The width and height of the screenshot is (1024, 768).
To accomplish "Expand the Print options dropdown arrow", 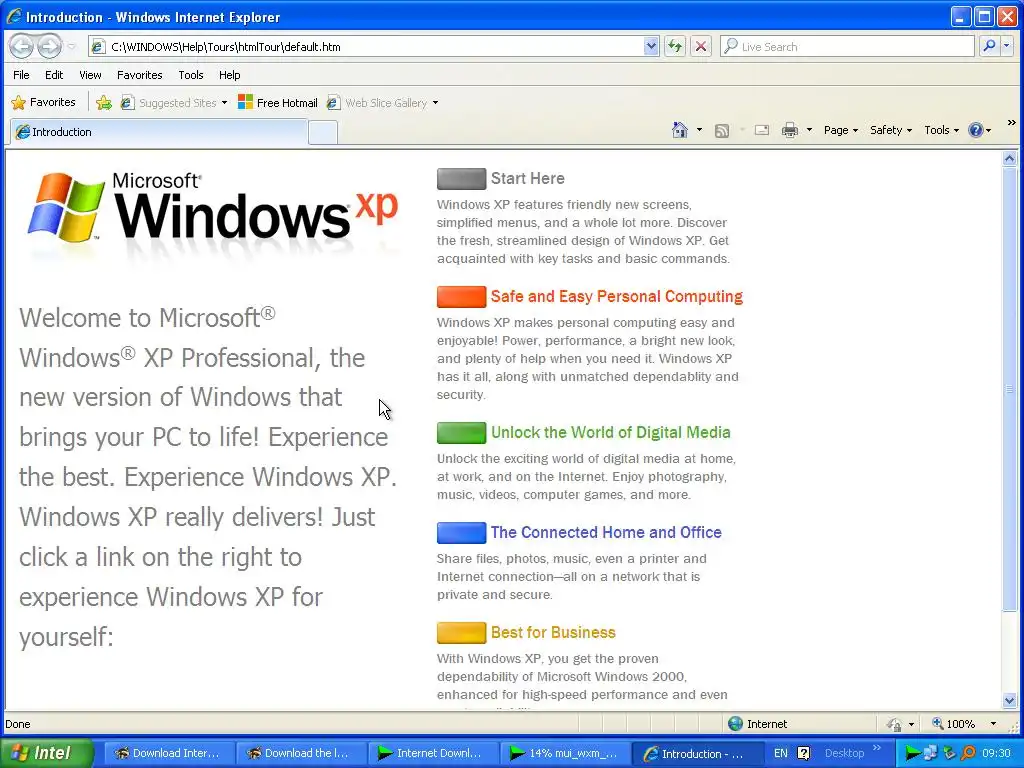I will pos(809,130).
